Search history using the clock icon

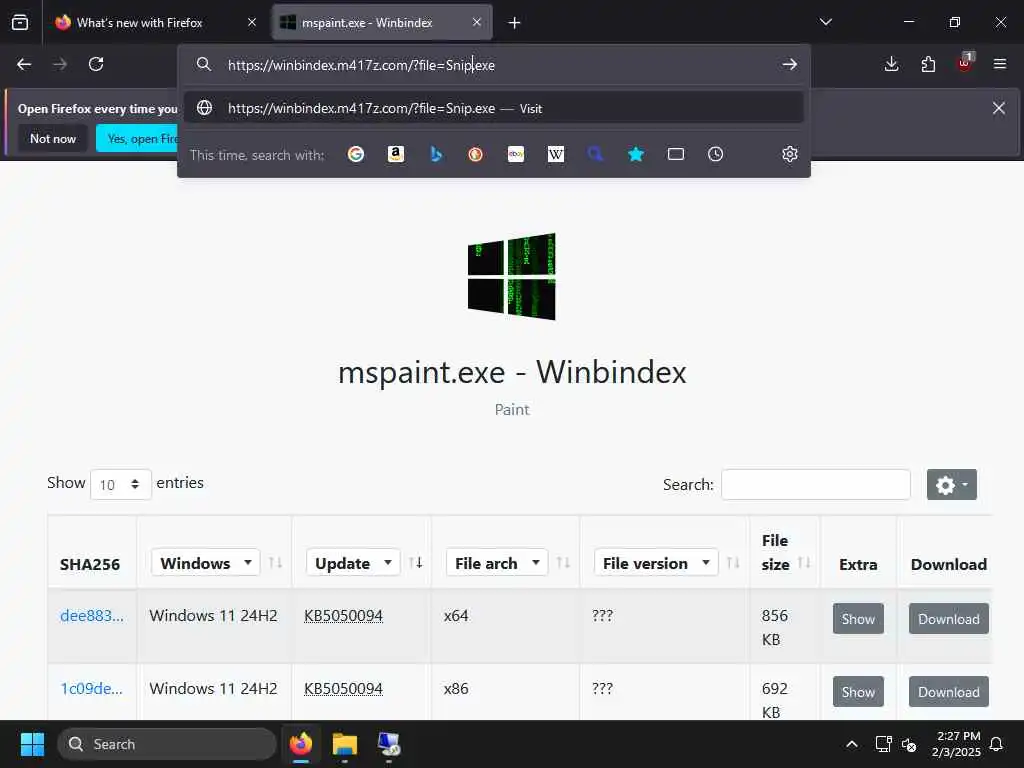coord(716,154)
